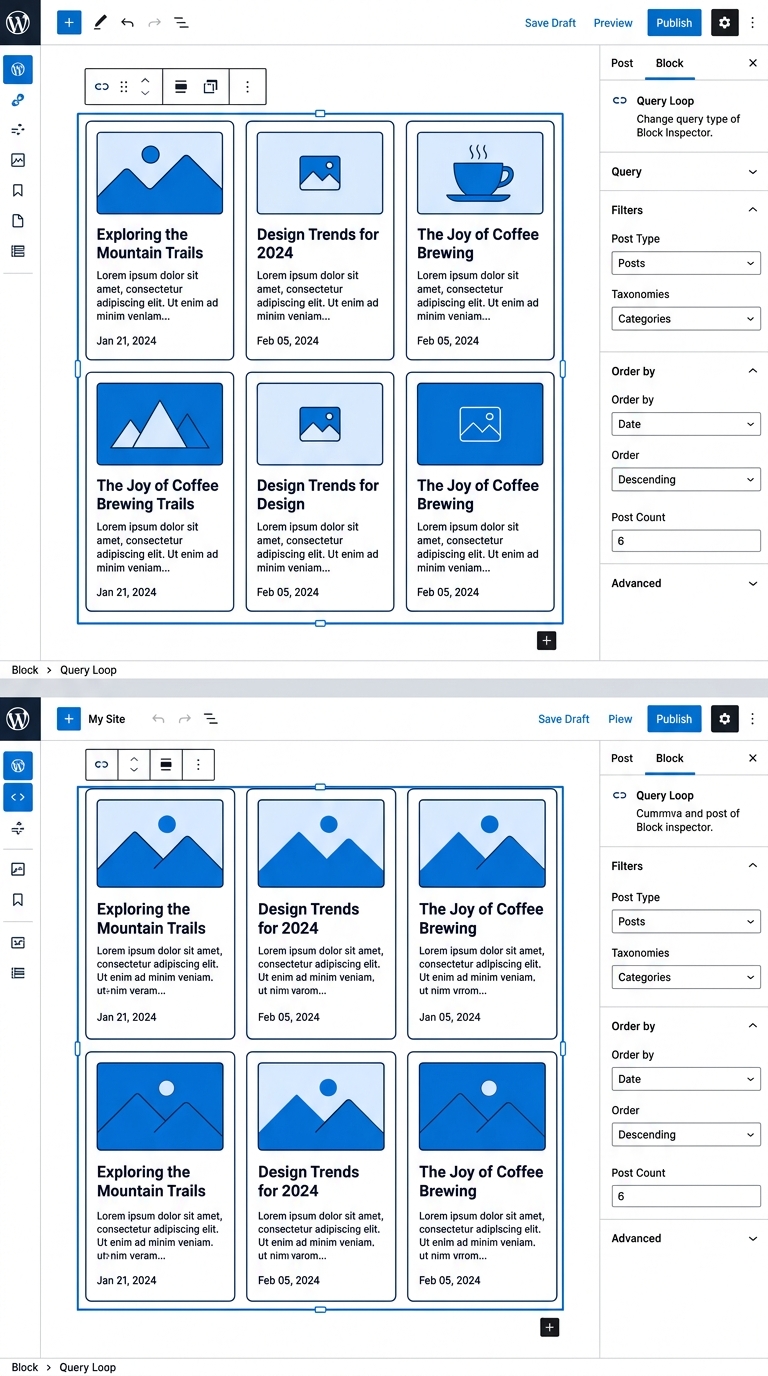This screenshot has width=768, height=1376.
Task: Click Save Draft in top editor
Action: [x=550, y=23]
